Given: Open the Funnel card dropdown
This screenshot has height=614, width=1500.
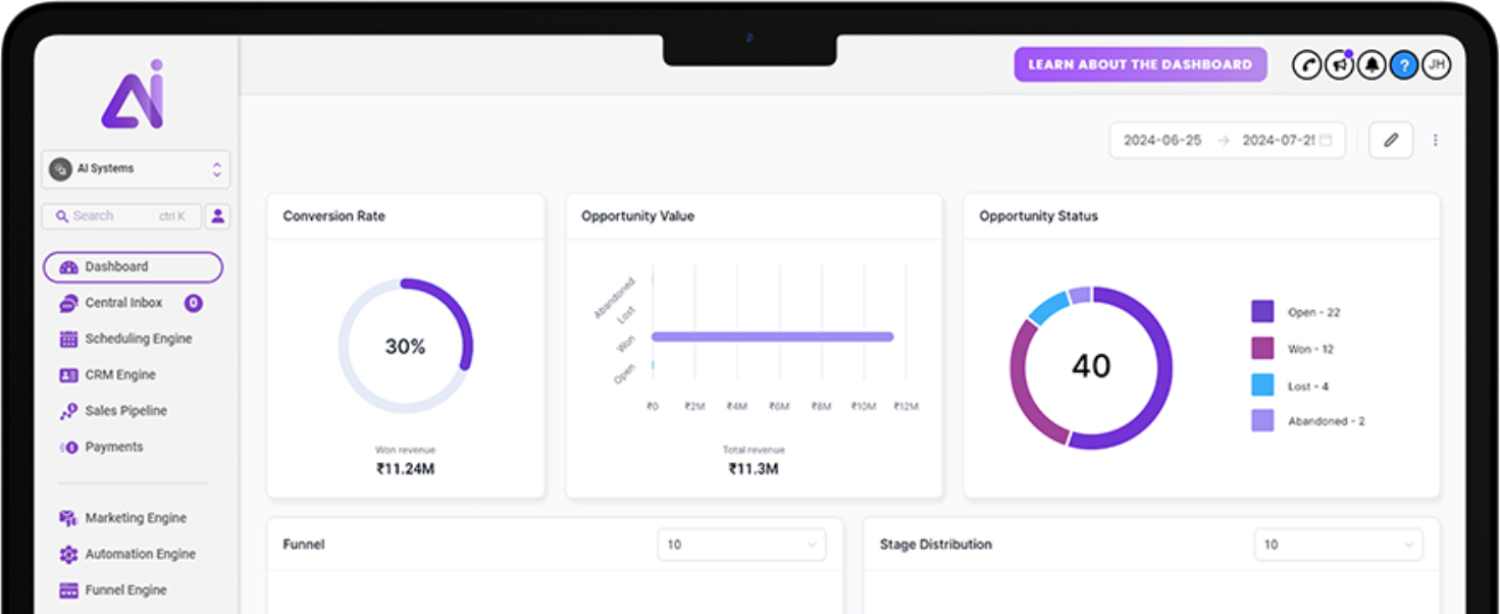Looking at the screenshot, I should pos(741,545).
